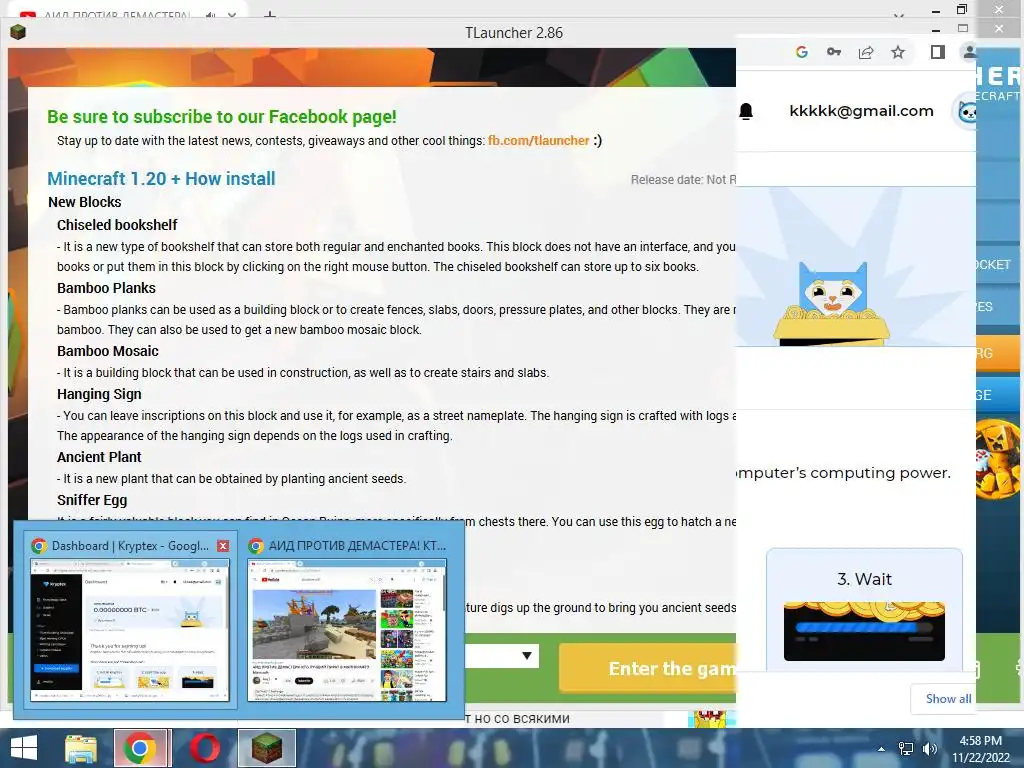Open the volume speaker tray icon
Viewport: 1024px width, 768px height.
[929, 749]
